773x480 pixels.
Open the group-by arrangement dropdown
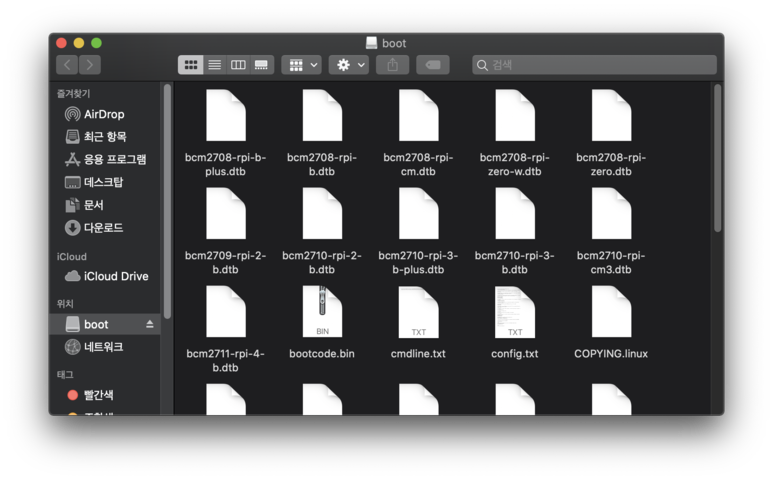(302, 65)
